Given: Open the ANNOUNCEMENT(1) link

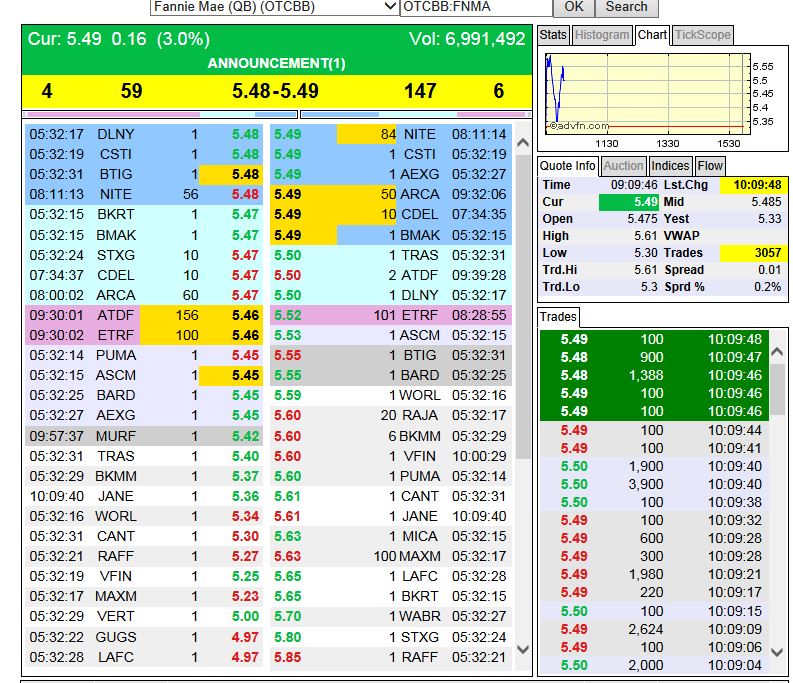Looking at the screenshot, I should point(276,63).
